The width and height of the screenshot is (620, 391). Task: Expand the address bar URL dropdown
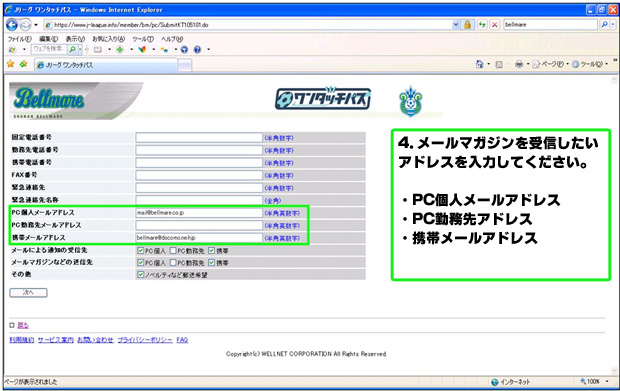click(456, 25)
